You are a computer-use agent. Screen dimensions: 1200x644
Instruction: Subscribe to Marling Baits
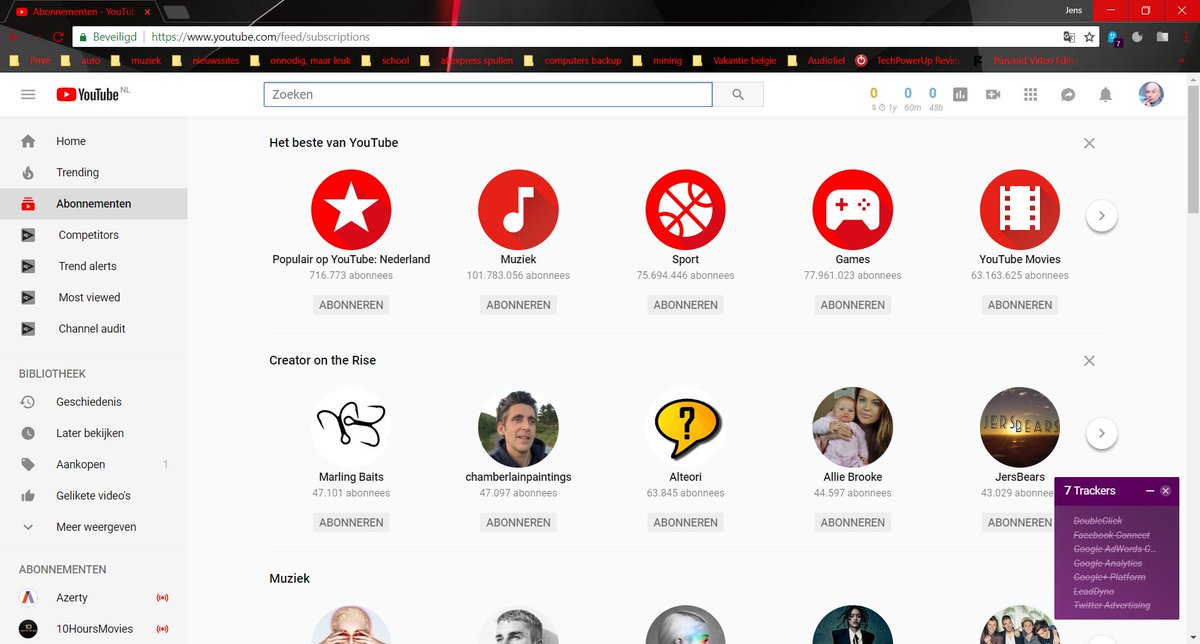pos(351,523)
